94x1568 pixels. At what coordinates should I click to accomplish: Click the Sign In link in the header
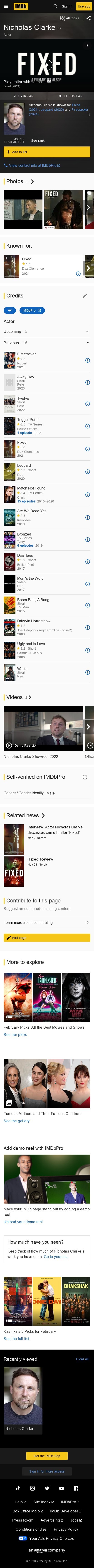coord(67,6)
